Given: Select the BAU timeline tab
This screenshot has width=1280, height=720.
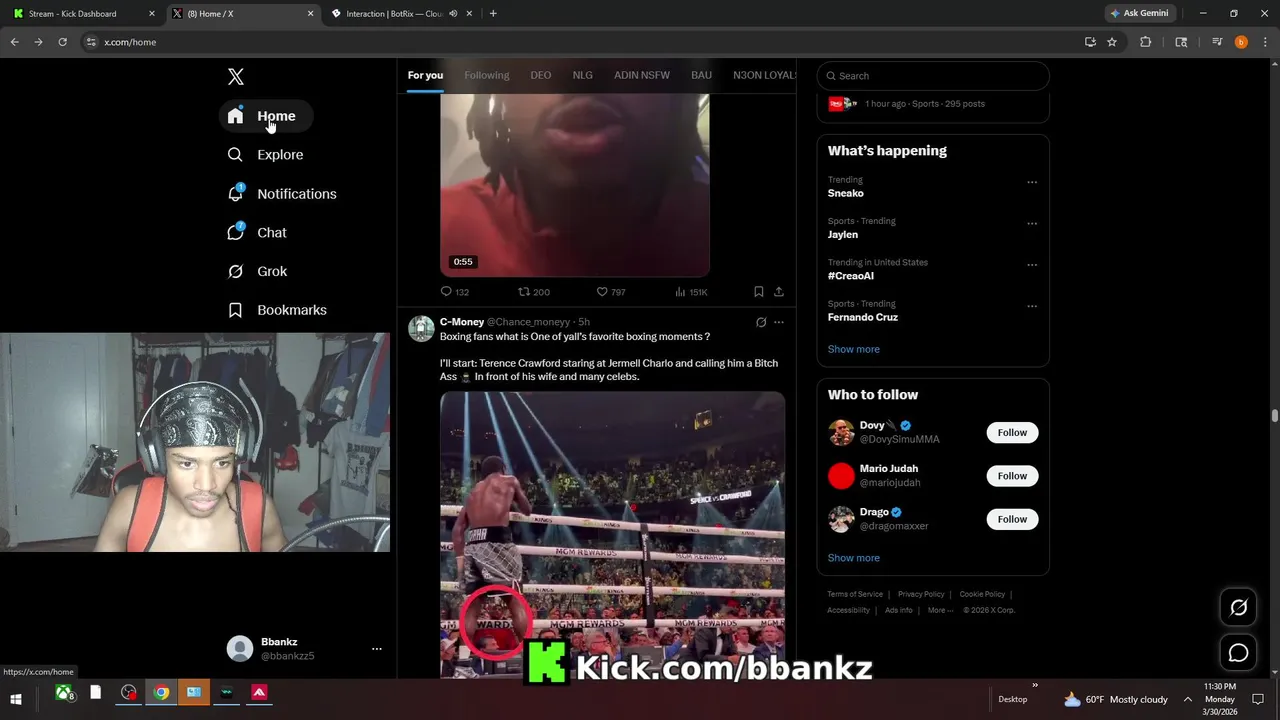Looking at the screenshot, I should 701,75.
